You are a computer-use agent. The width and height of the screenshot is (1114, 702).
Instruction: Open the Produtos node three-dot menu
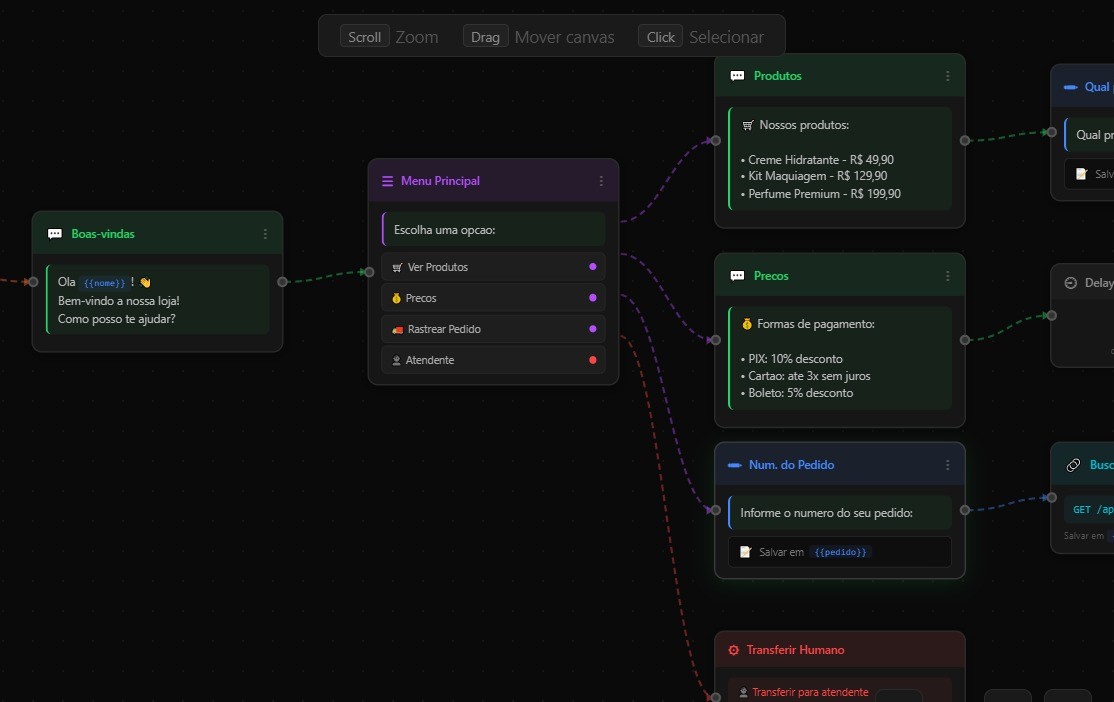[x=947, y=76]
